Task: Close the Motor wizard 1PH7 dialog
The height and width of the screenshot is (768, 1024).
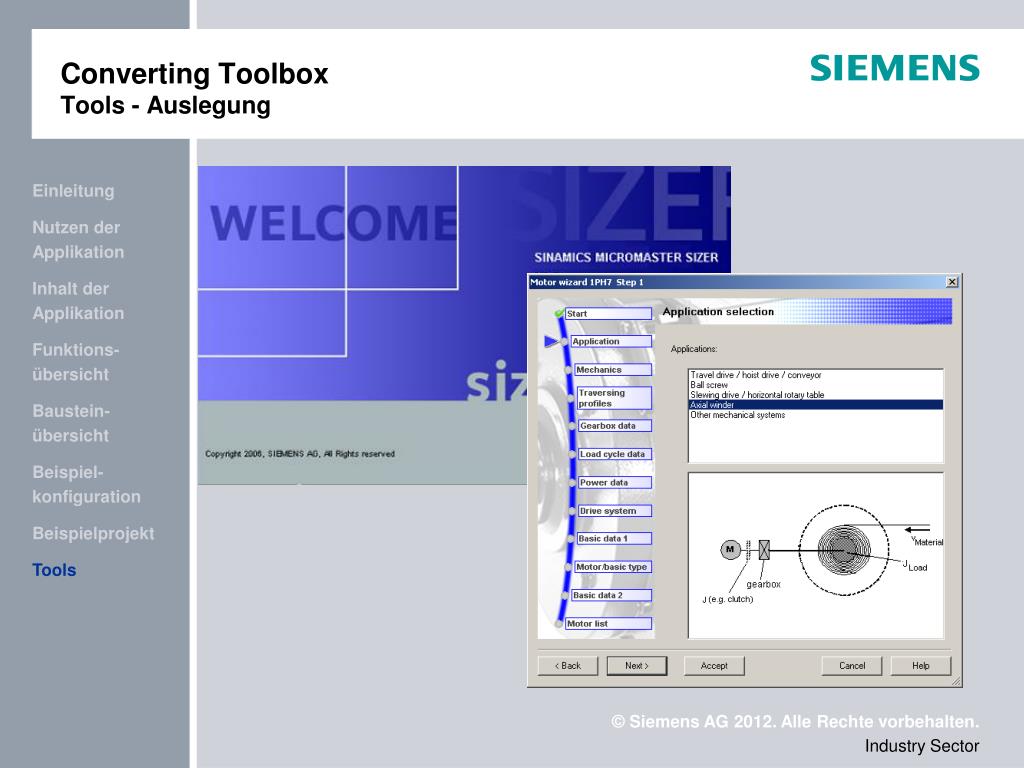Action: point(952,281)
